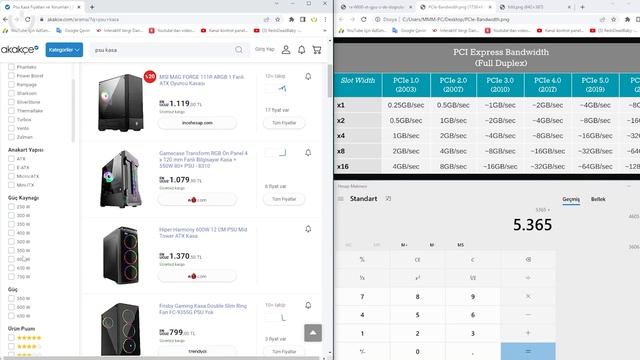Viewport: 640px width, 360px height.
Task: Open the calculator hamburger navigation menu
Action: tap(341, 199)
